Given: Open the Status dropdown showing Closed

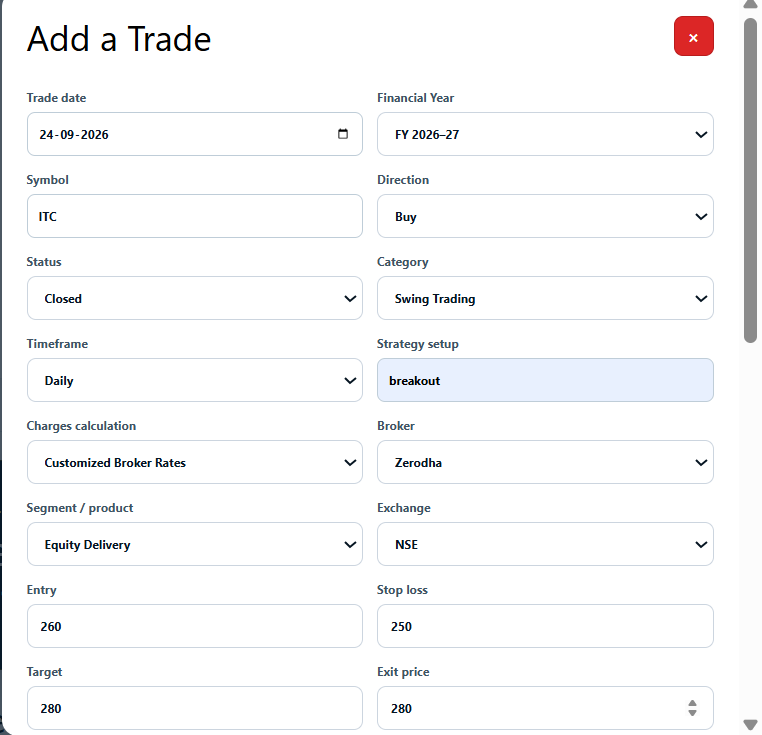Looking at the screenshot, I should pos(194,298).
